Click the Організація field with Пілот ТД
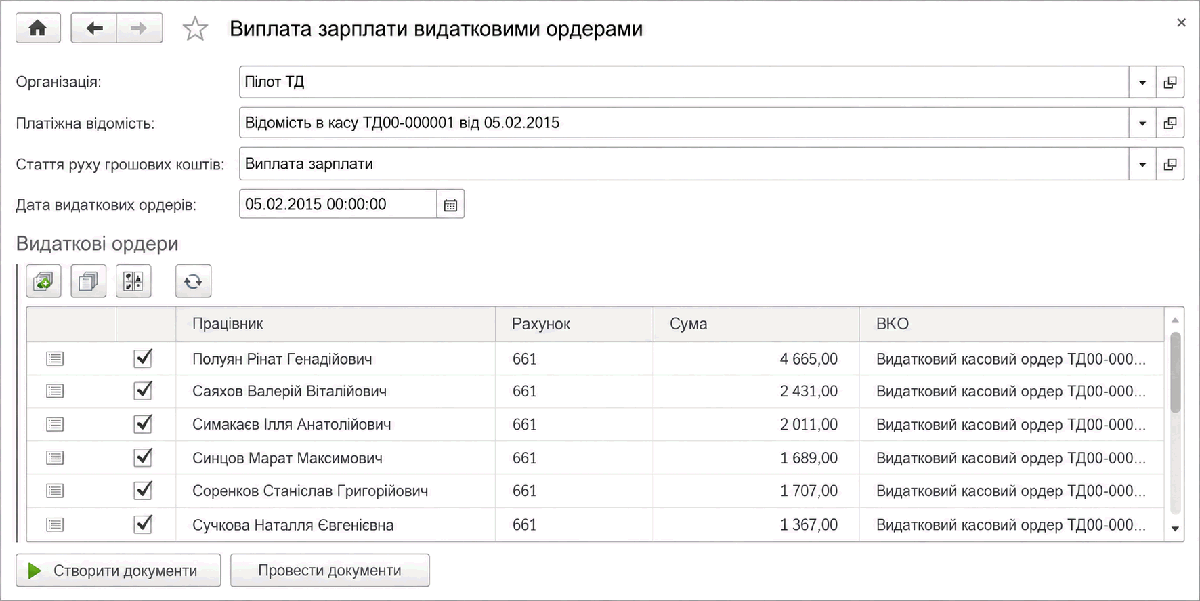The width and height of the screenshot is (1200, 601). (685, 82)
